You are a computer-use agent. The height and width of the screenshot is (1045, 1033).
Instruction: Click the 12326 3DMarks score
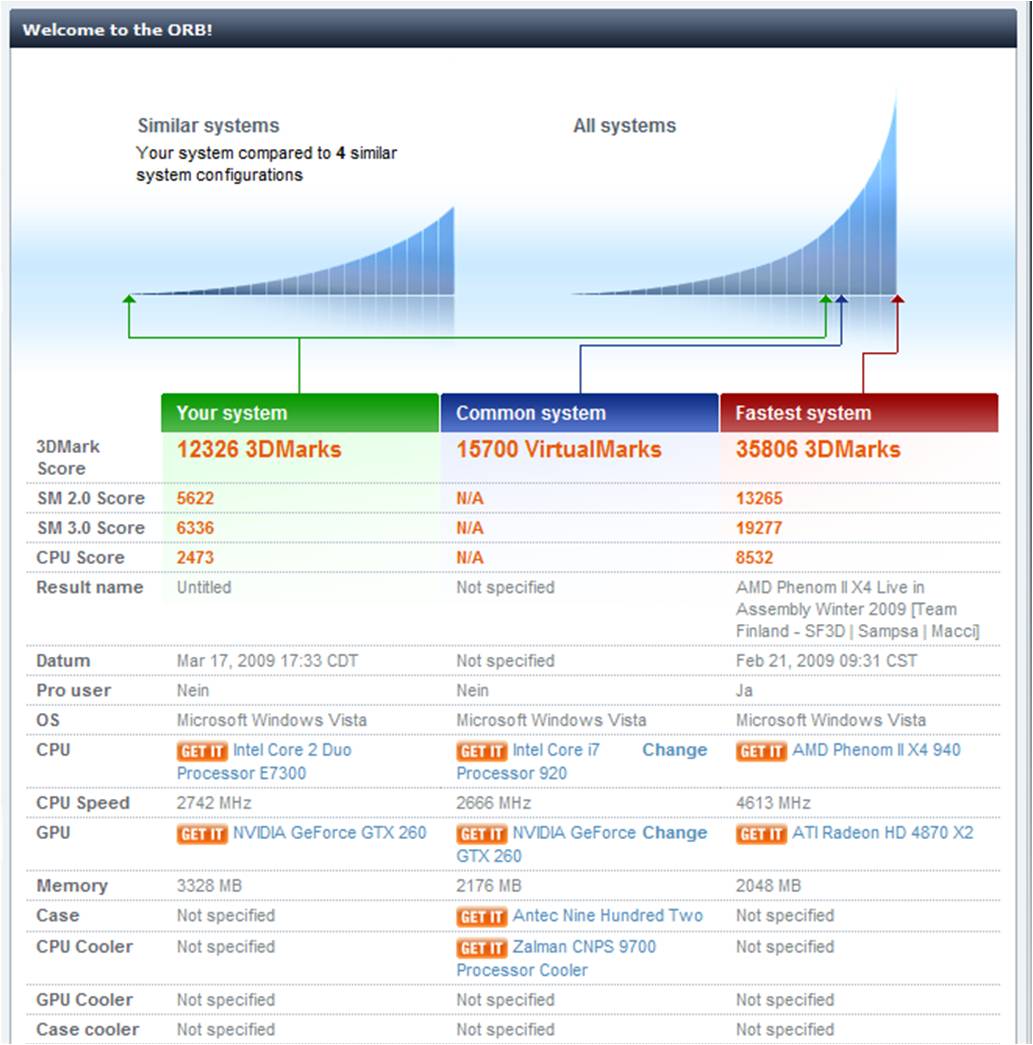coord(259,449)
